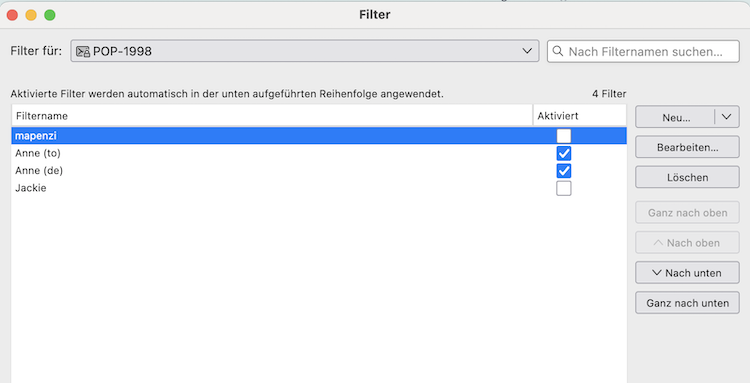Image resolution: width=750 pixels, height=383 pixels.
Task: Focus the Nach Filternamen suchen field
Action: tap(643, 51)
